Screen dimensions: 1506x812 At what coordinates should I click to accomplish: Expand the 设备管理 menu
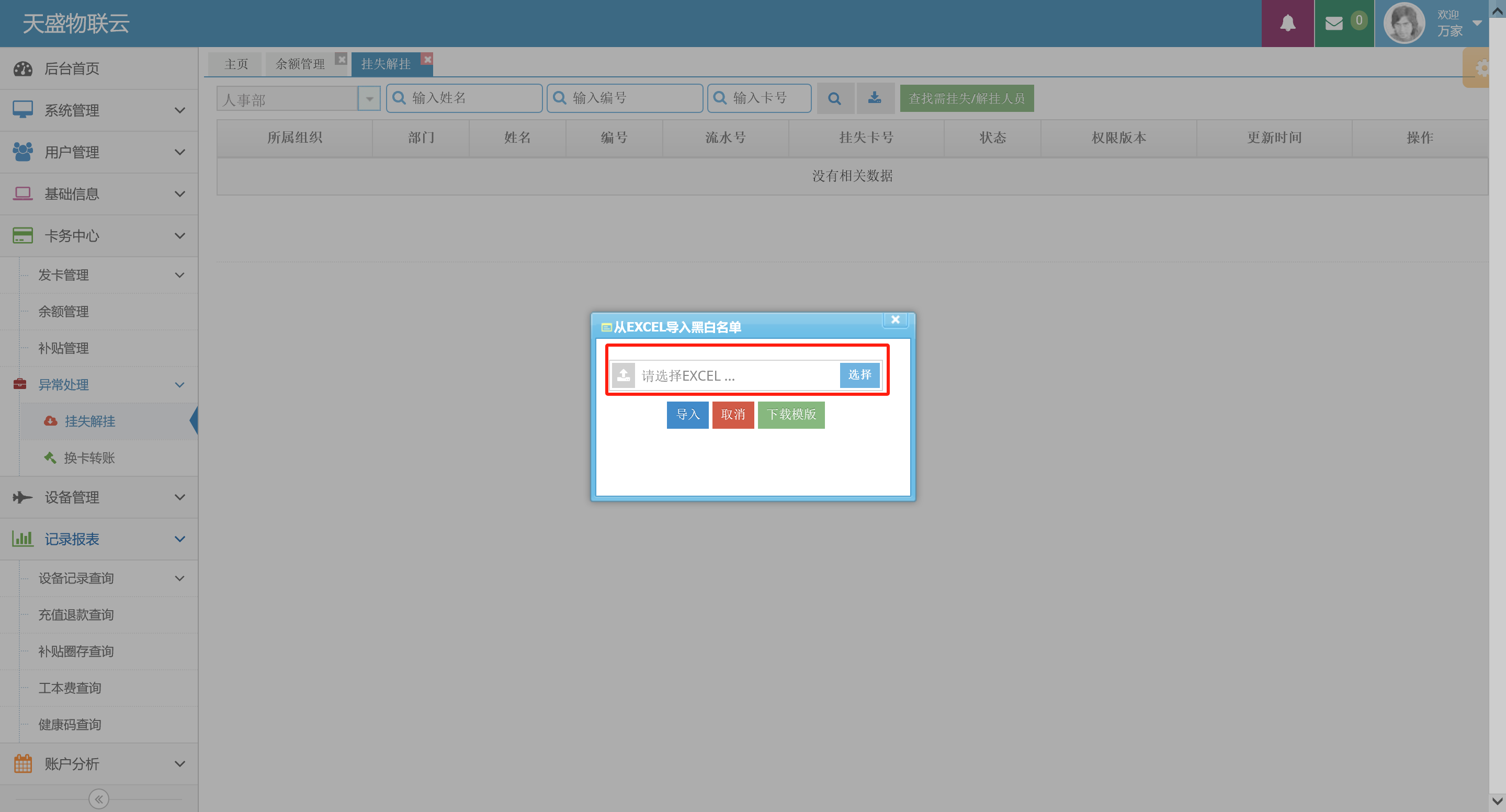pos(99,498)
